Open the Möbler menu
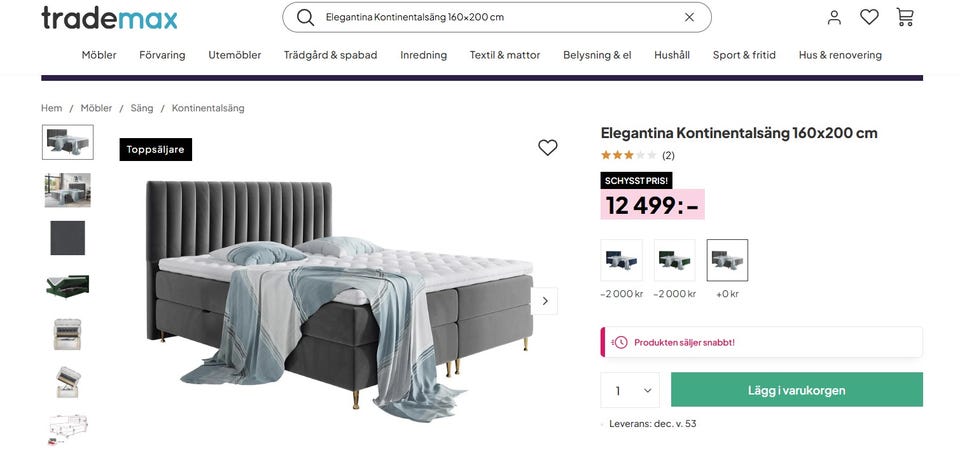 click(99, 55)
